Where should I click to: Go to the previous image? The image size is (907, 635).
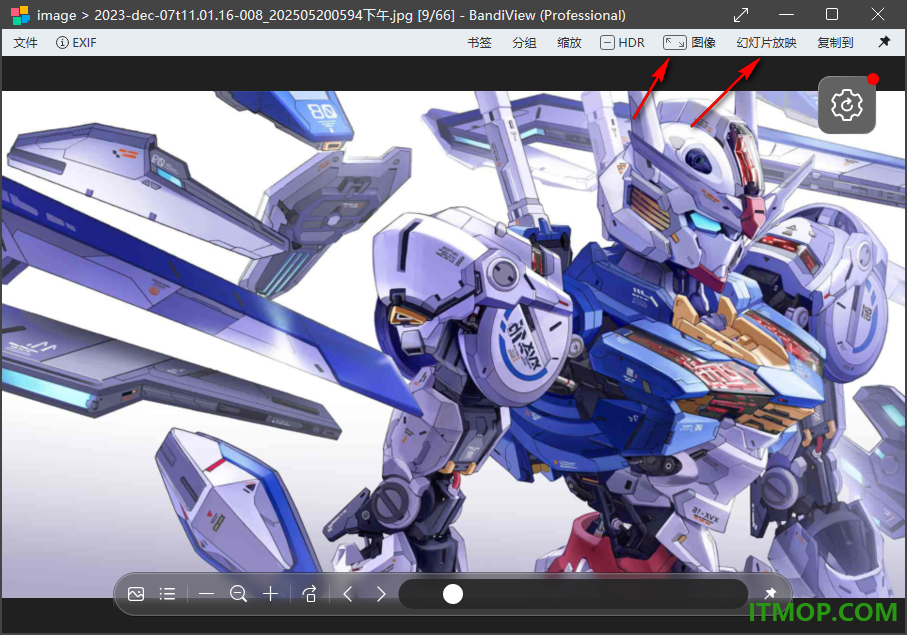(x=348, y=594)
